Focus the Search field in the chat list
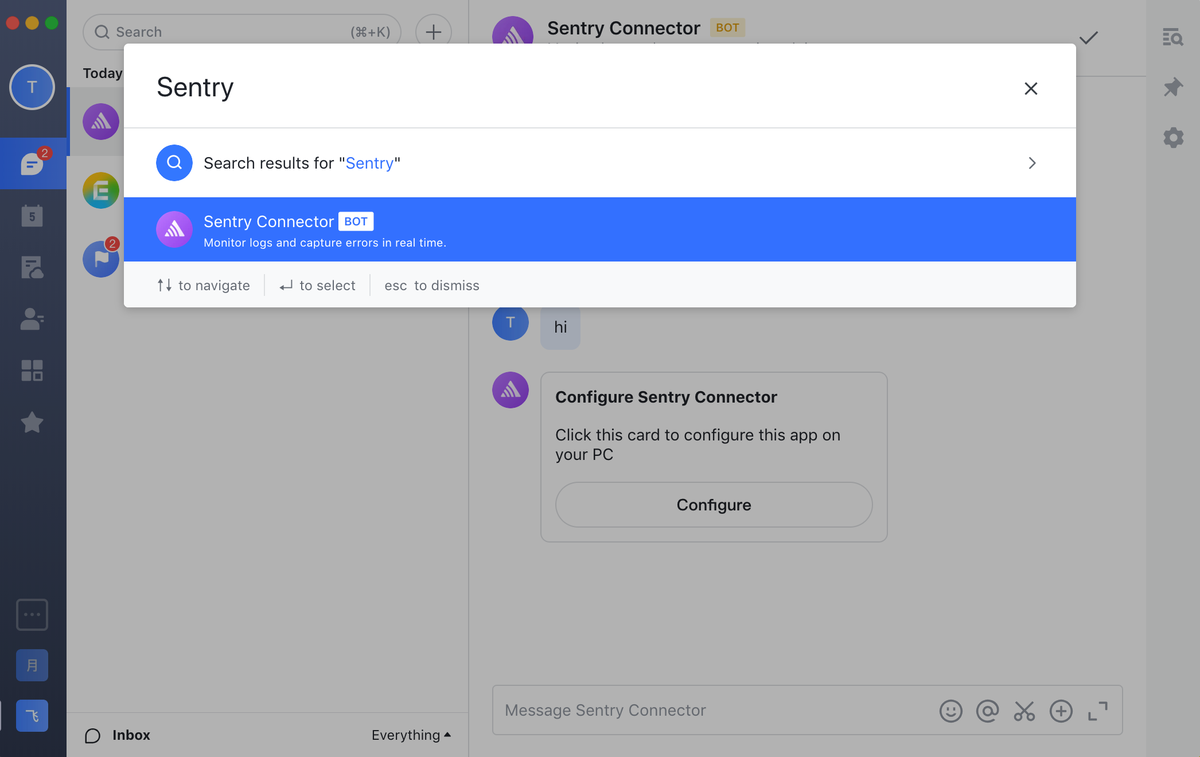1200x757 pixels. pos(243,32)
